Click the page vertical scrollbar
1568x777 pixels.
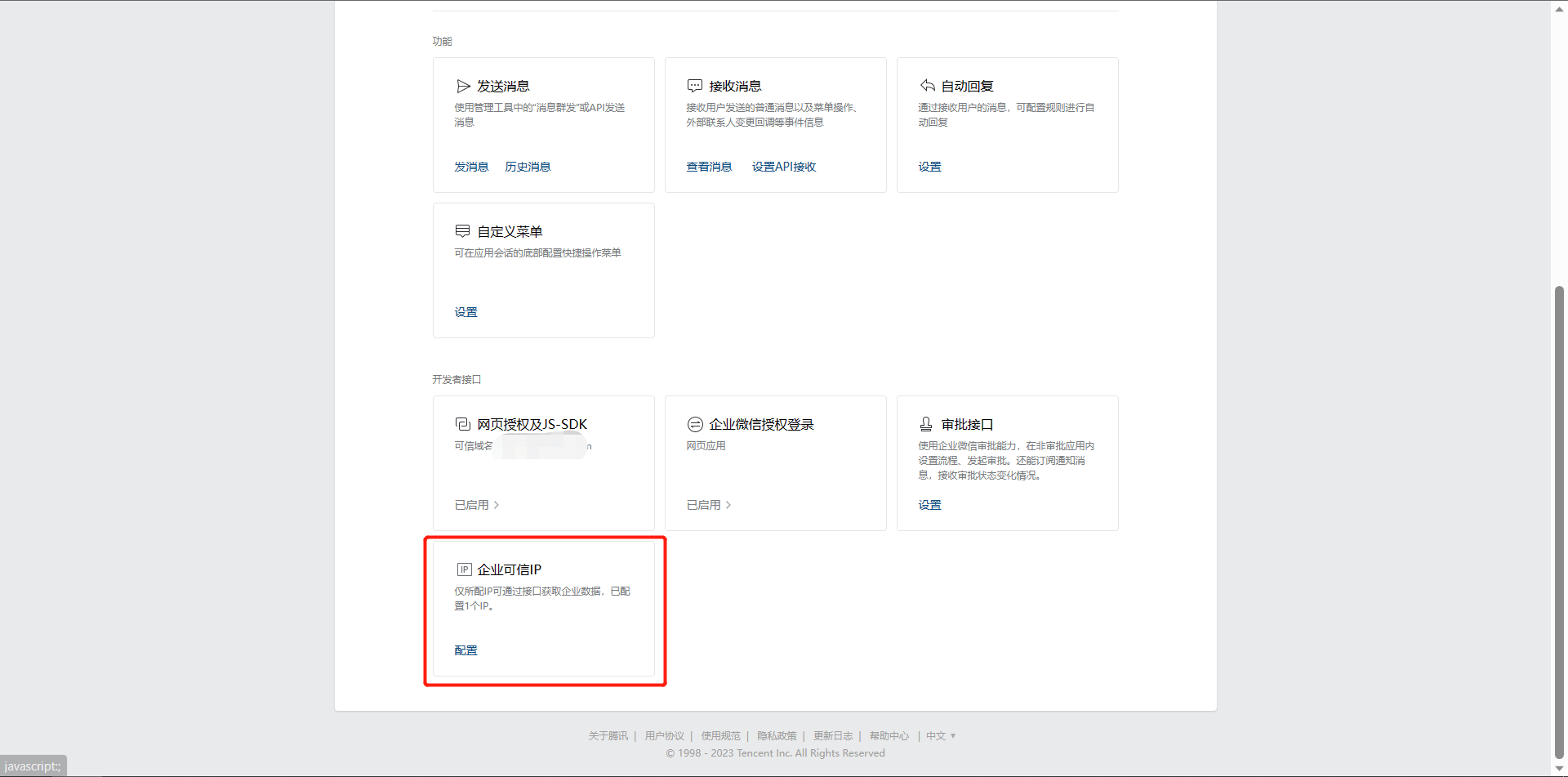coord(1559,523)
